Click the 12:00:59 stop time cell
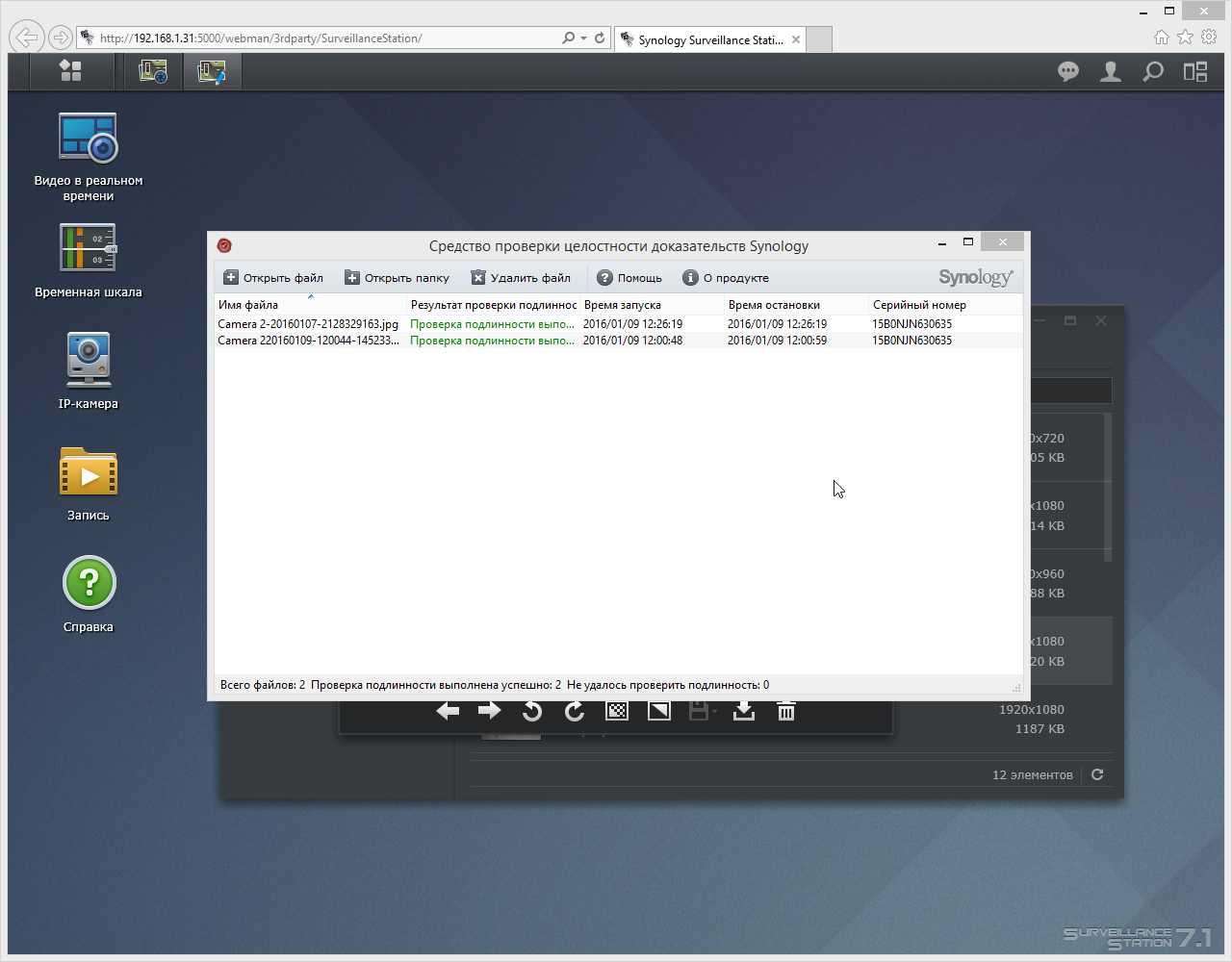This screenshot has height=962, width=1232. point(777,341)
